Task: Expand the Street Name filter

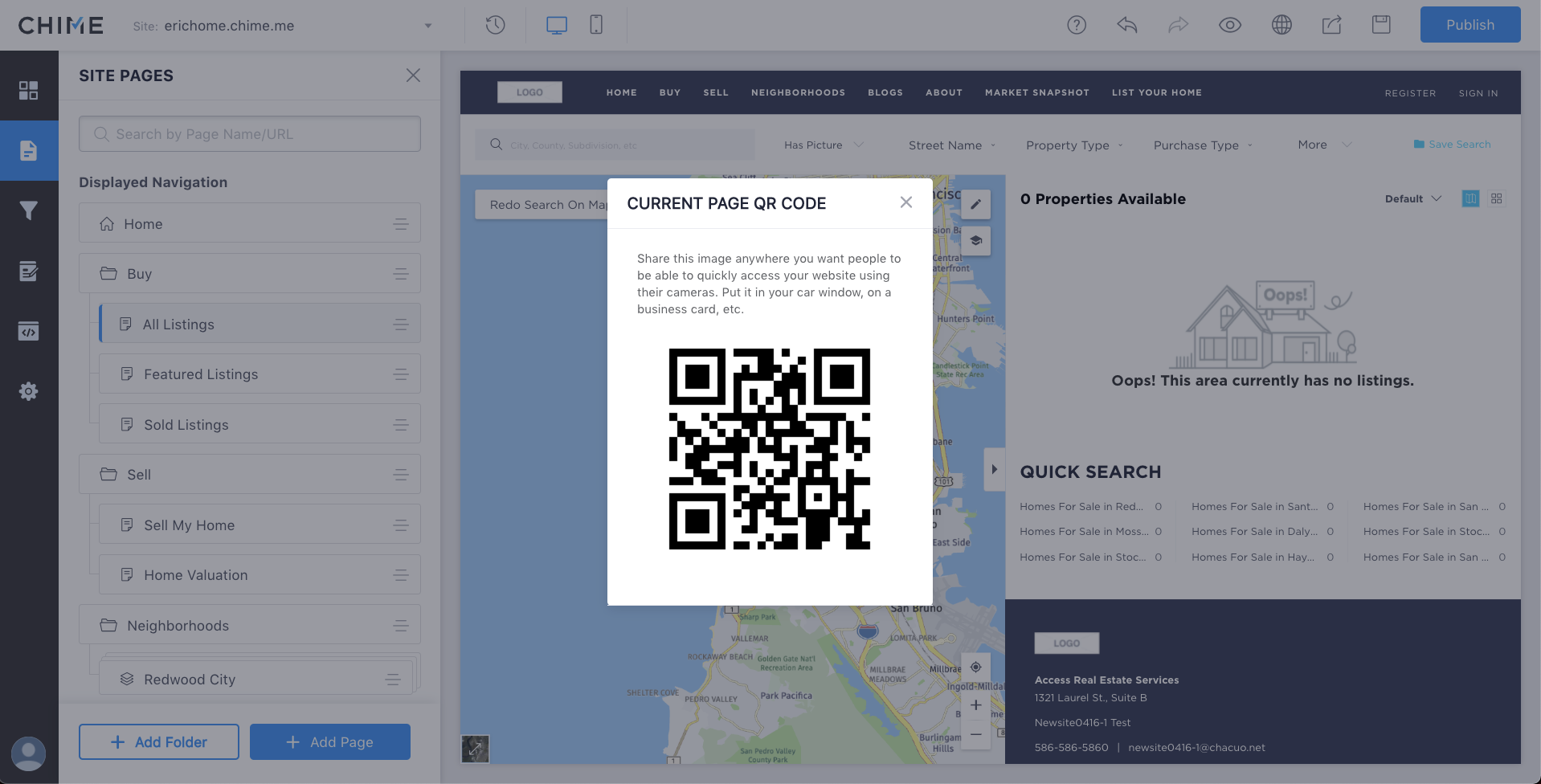Action: pos(952,145)
